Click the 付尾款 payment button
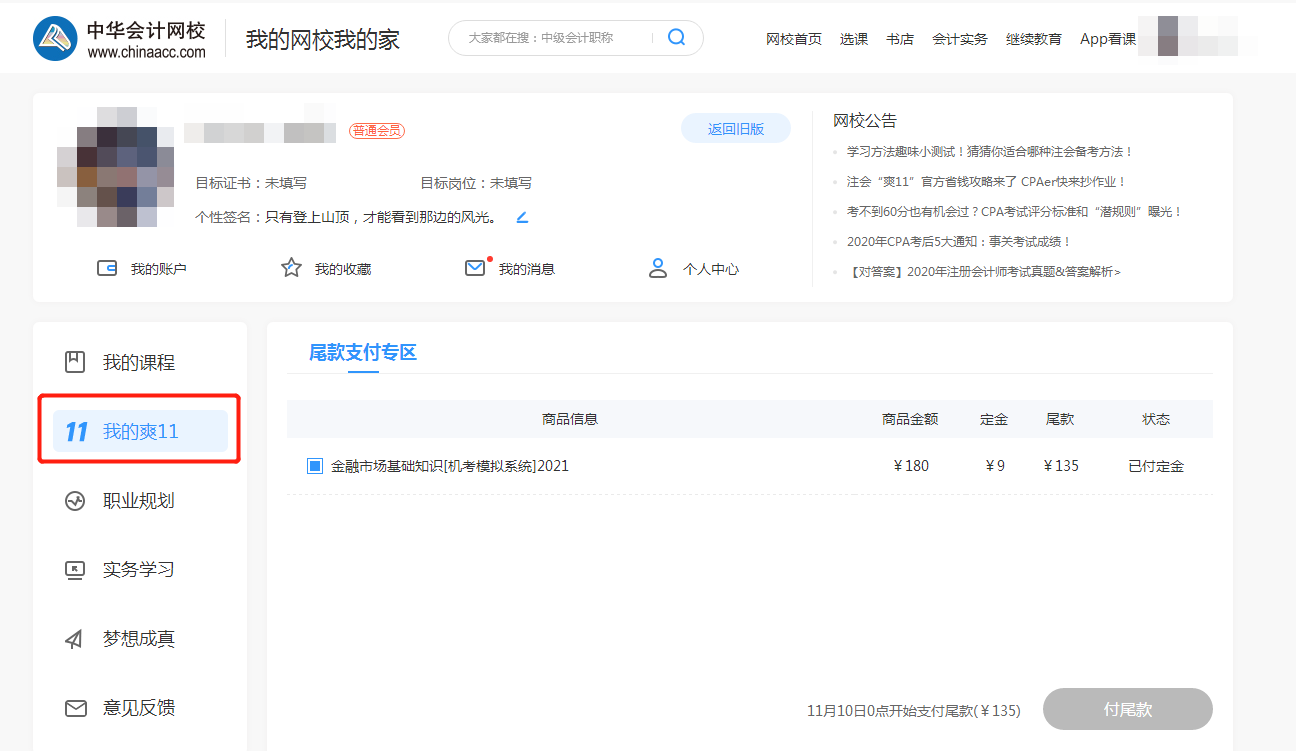 1127,708
